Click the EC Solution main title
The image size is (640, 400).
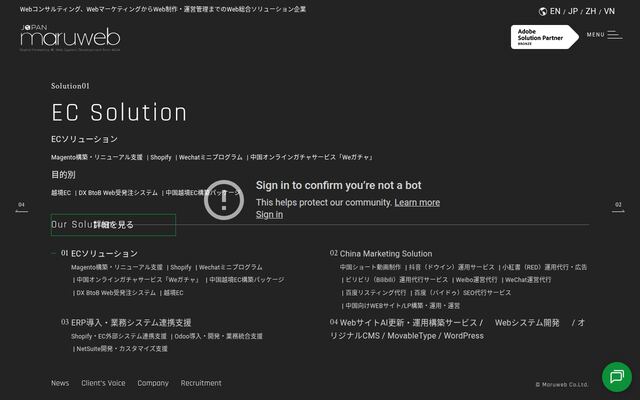[119, 113]
